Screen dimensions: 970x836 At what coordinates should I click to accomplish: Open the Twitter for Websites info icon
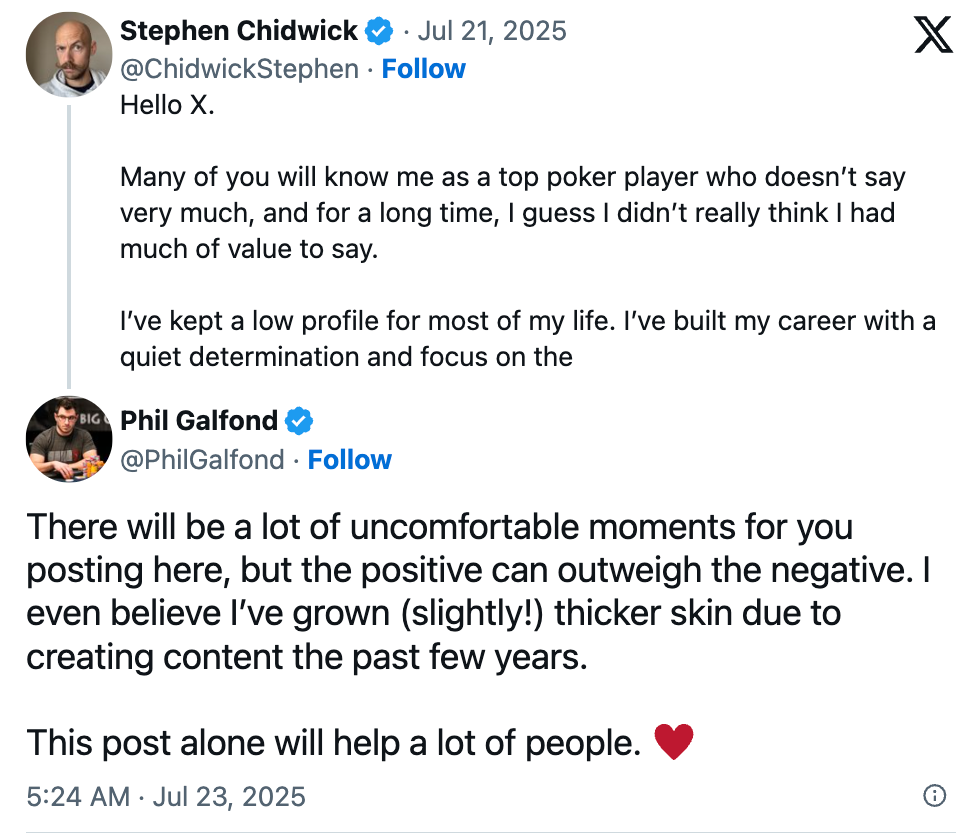934,795
